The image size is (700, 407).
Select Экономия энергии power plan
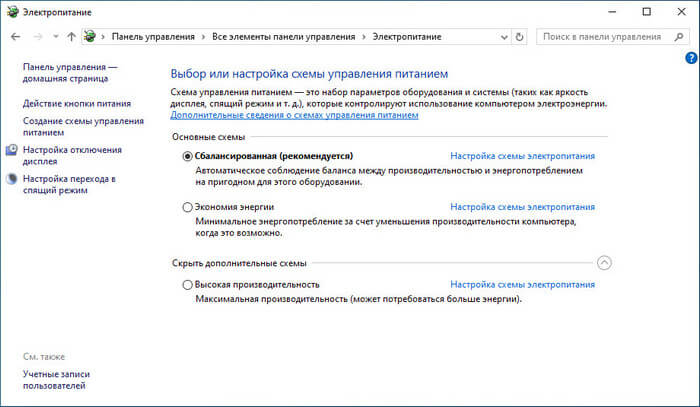188,207
